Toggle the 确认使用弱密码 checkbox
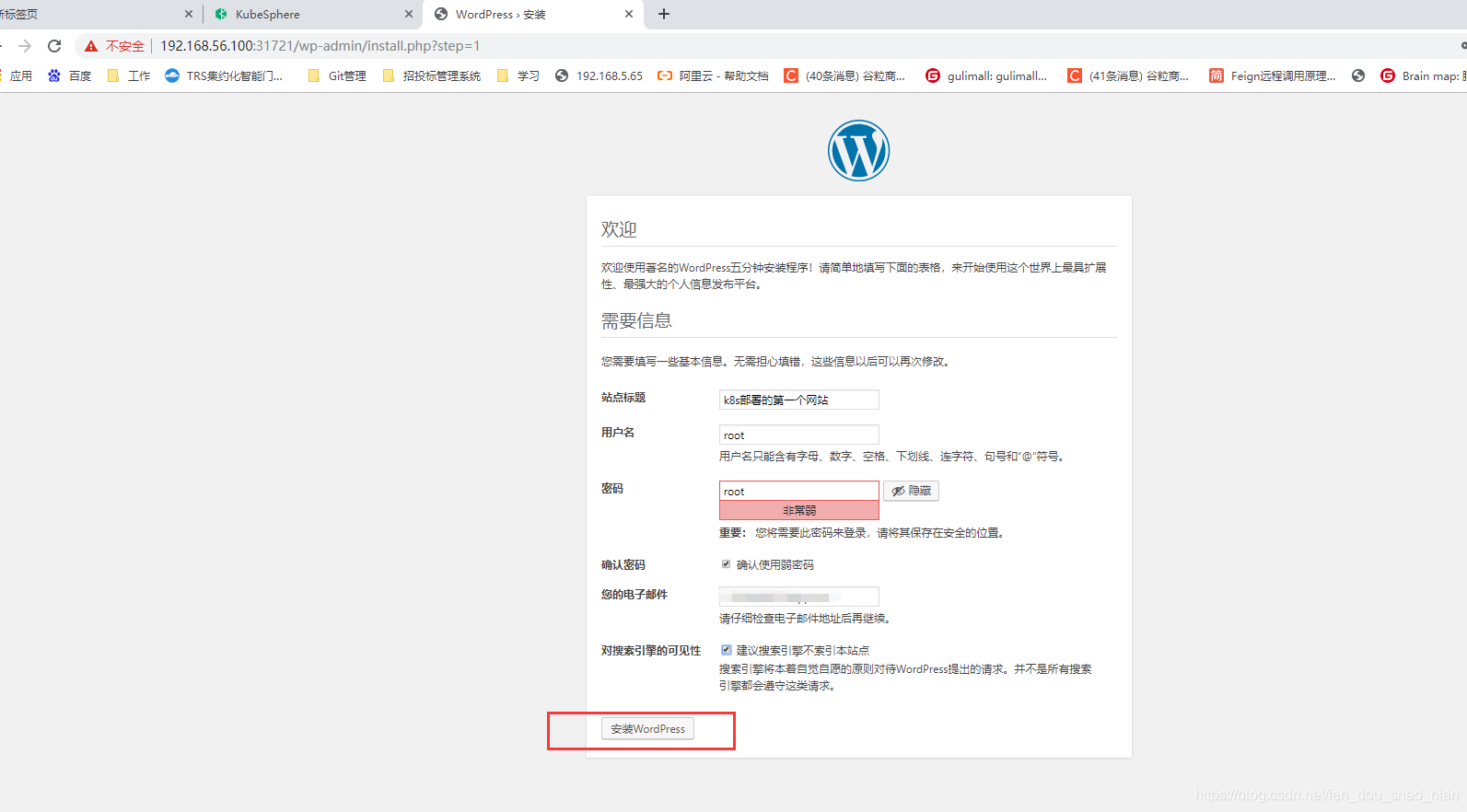 (x=726, y=564)
